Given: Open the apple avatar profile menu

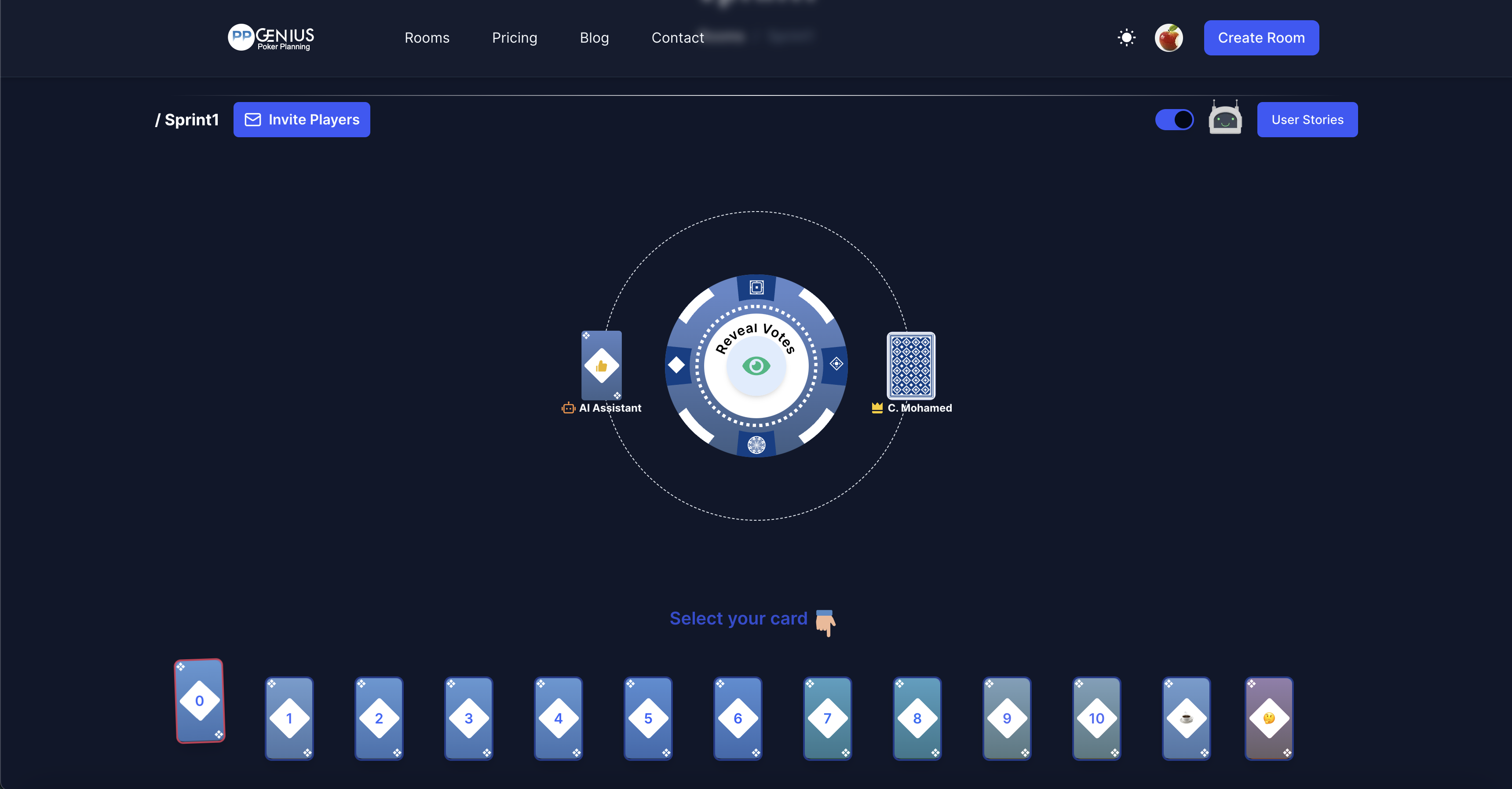Looking at the screenshot, I should (1169, 37).
